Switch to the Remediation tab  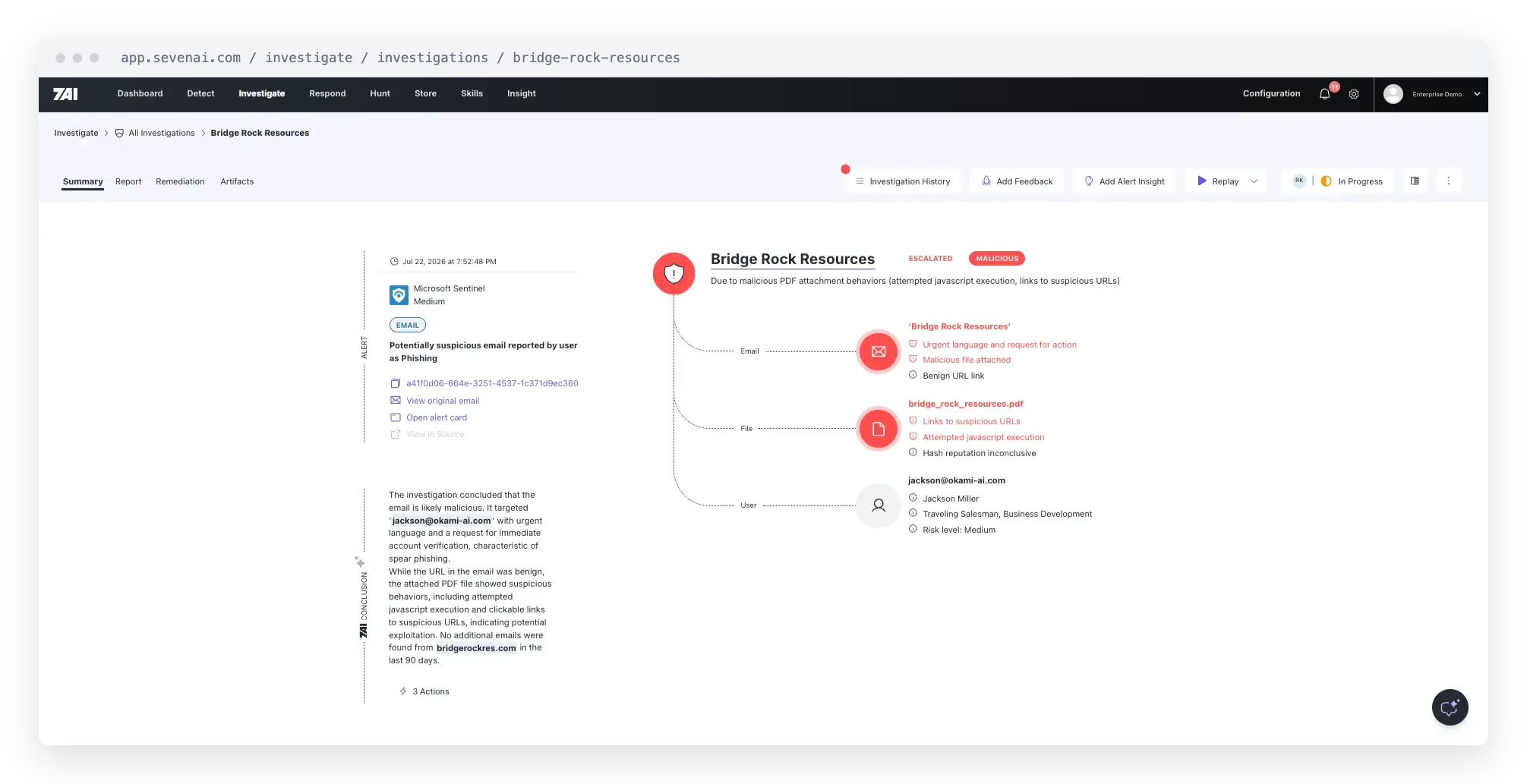click(x=180, y=181)
